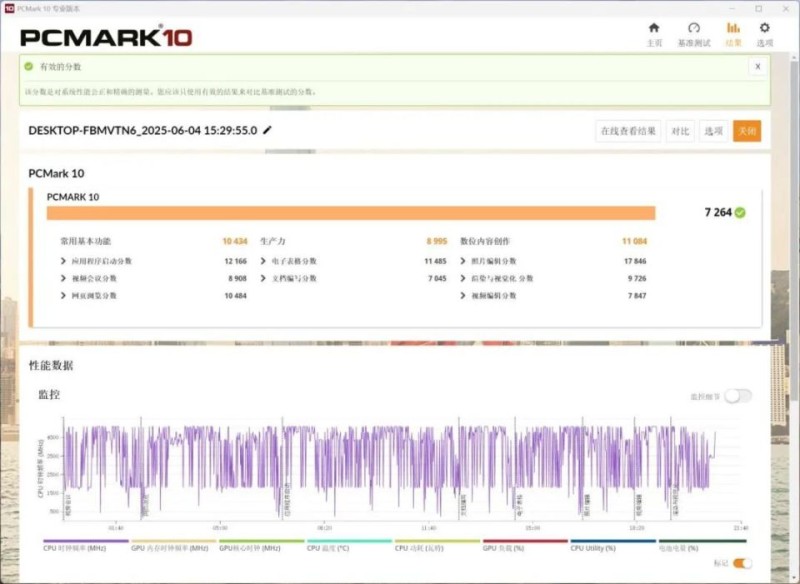Dismiss the valid score banner with X
This screenshot has height=584, width=800.
757,66
